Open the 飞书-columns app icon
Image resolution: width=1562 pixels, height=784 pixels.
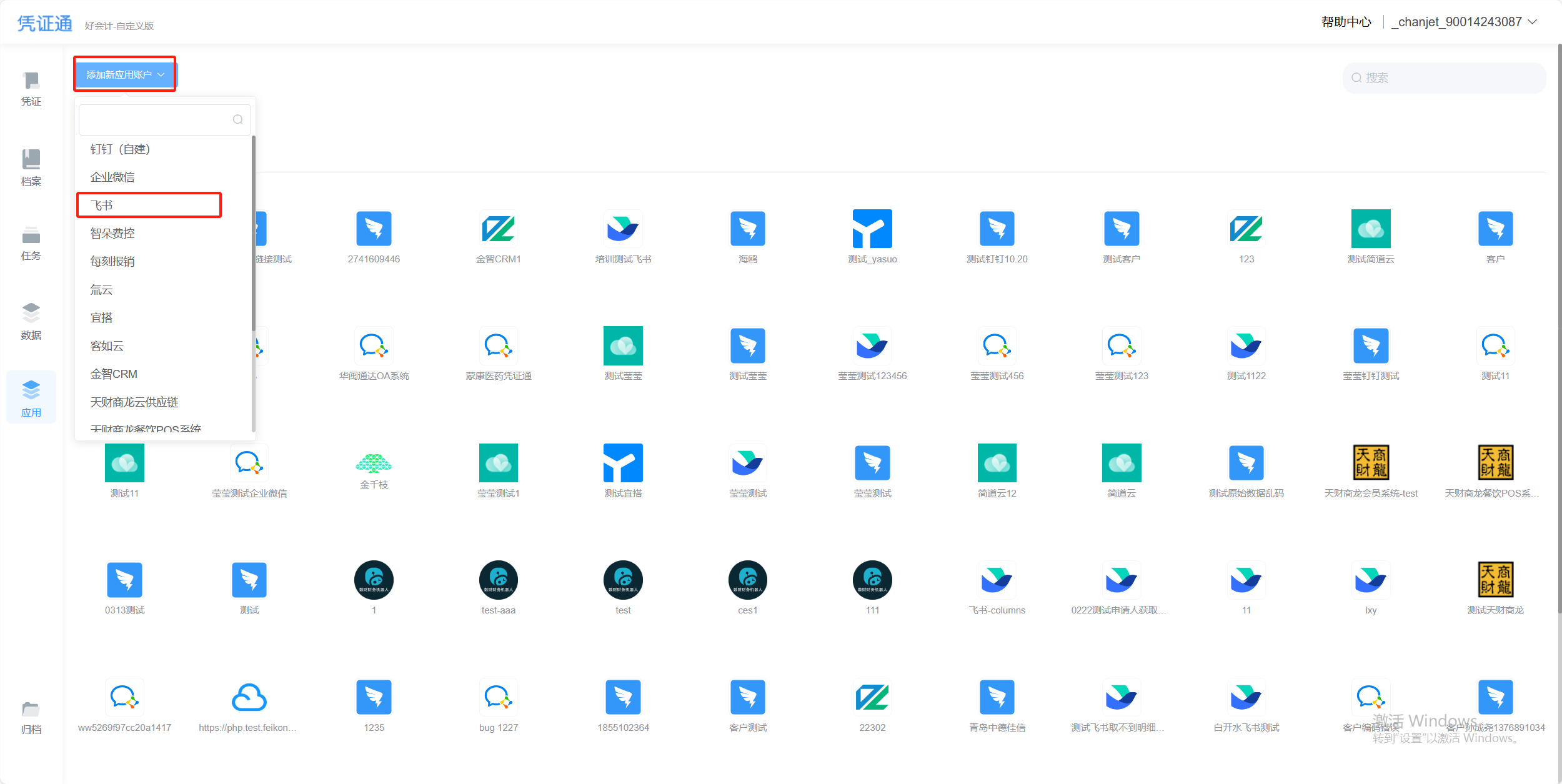pyautogui.click(x=997, y=580)
